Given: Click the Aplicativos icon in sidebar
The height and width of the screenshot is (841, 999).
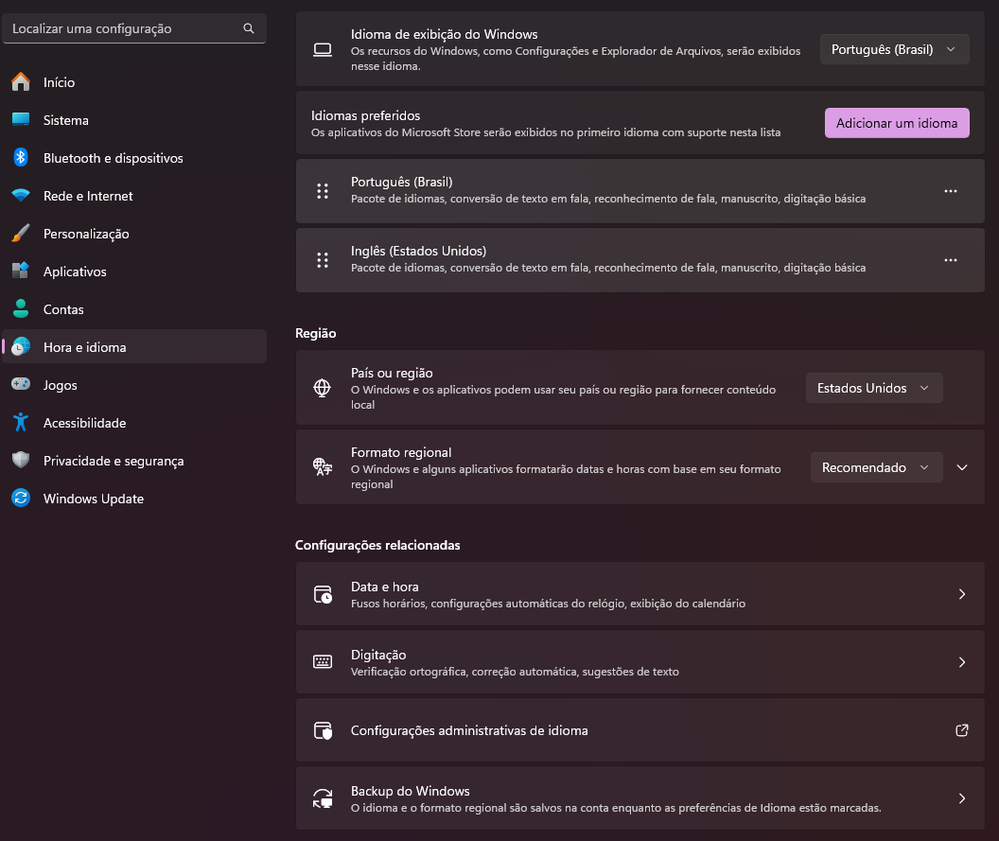Looking at the screenshot, I should tap(20, 271).
